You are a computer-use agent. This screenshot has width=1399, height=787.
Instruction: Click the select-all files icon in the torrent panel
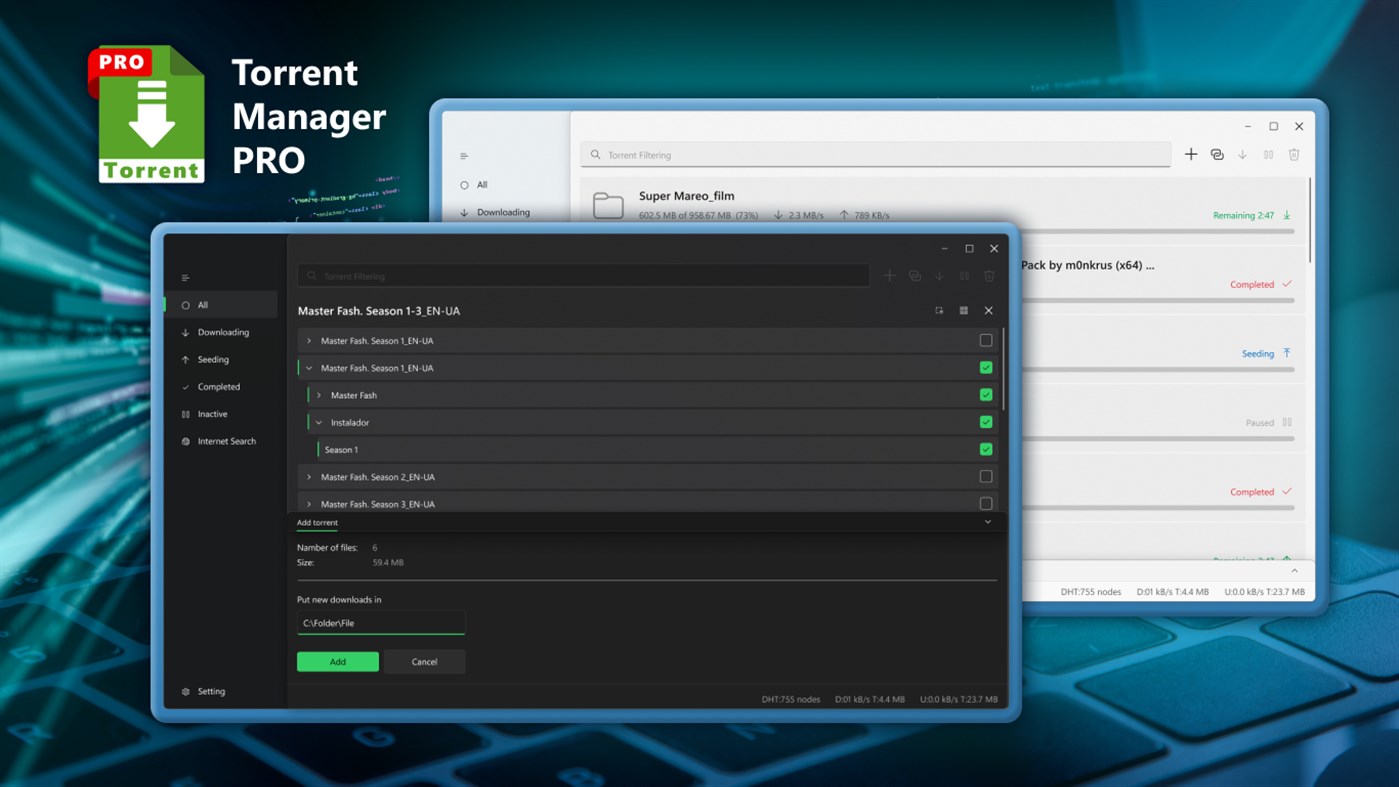[939, 310]
